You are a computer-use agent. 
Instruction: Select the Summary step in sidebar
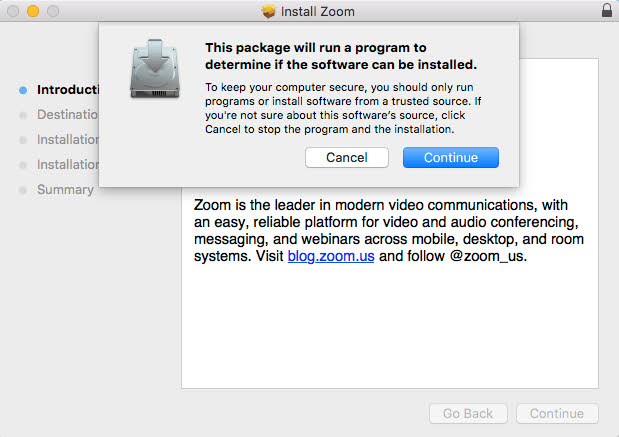(x=66, y=190)
